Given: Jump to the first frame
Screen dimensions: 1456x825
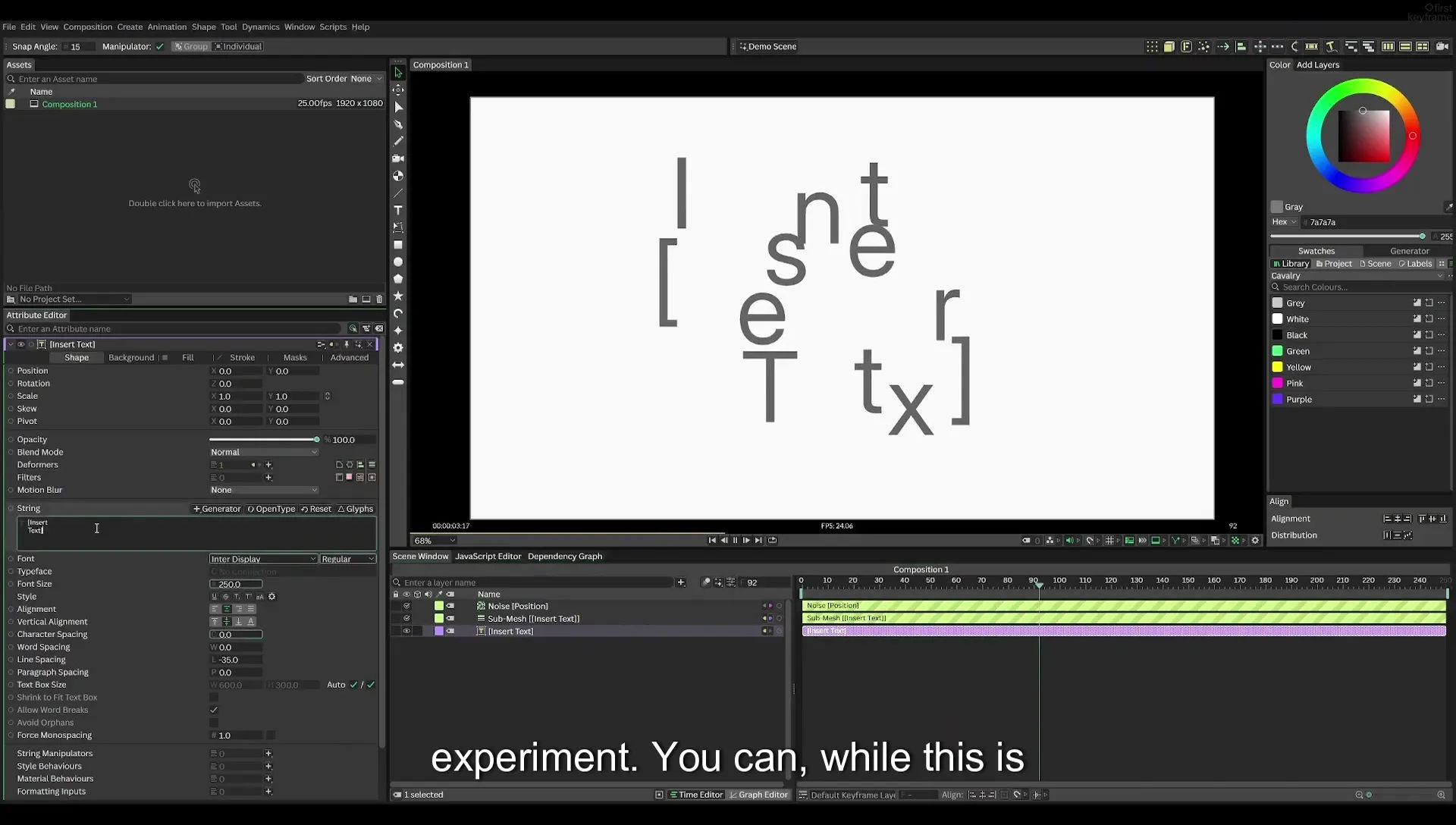Looking at the screenshot, I should coord(712,541).
